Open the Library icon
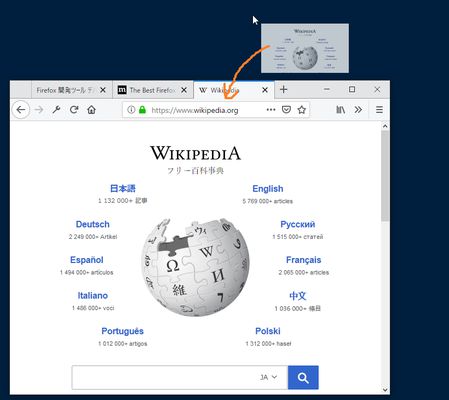This screenshot has width=449, height=400. 340,110
